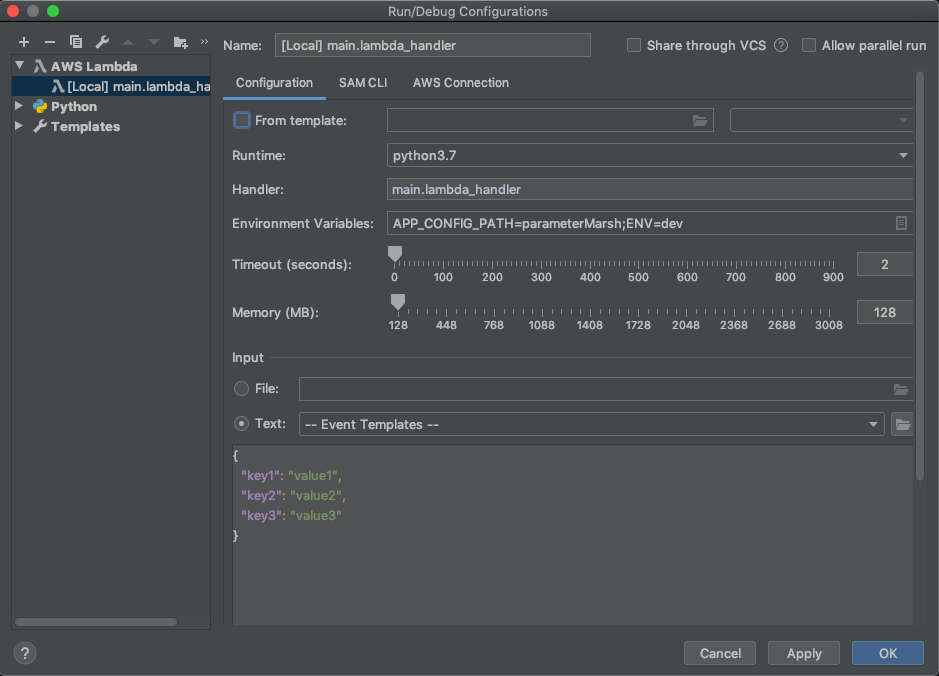Click the Python logo icon in tree
The width and height of the screenshot is (939, 676).
coord(40,107)
